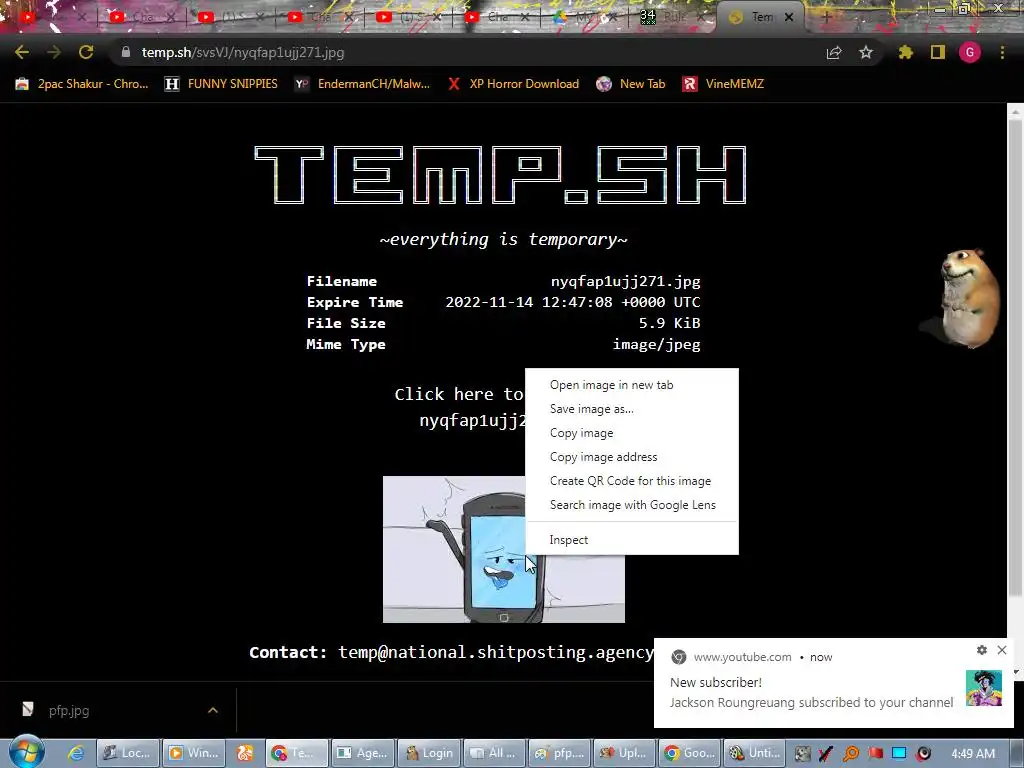The image size is (1024, 768).
Task: View site info via the padlock icon
Action: pyautogui.click(x=125, y=52)
